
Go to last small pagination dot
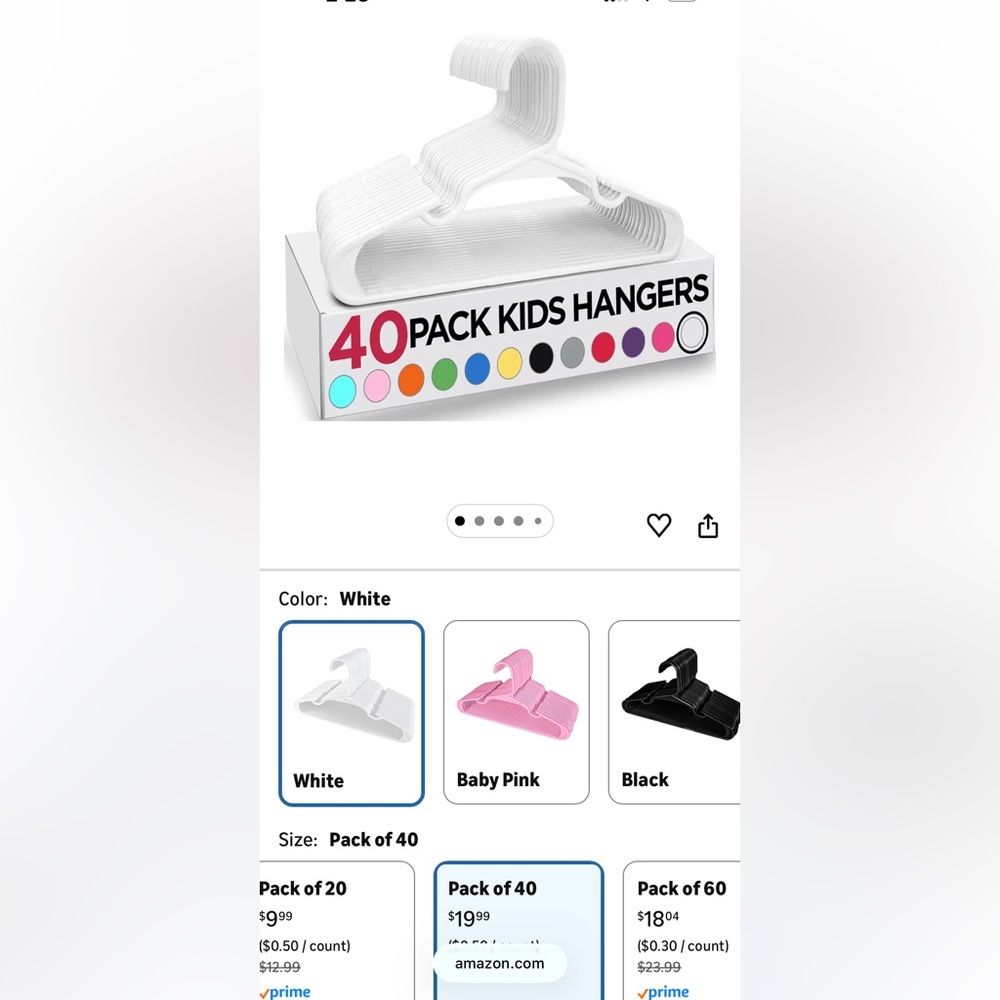(538, 521)
